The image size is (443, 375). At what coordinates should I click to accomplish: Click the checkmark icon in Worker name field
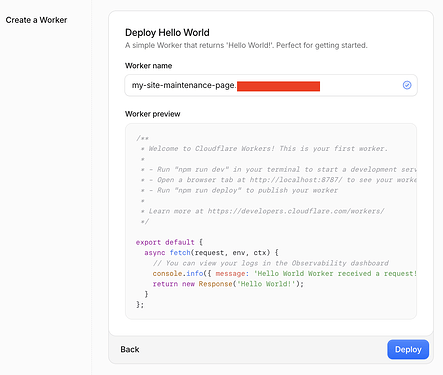[407, 85]
